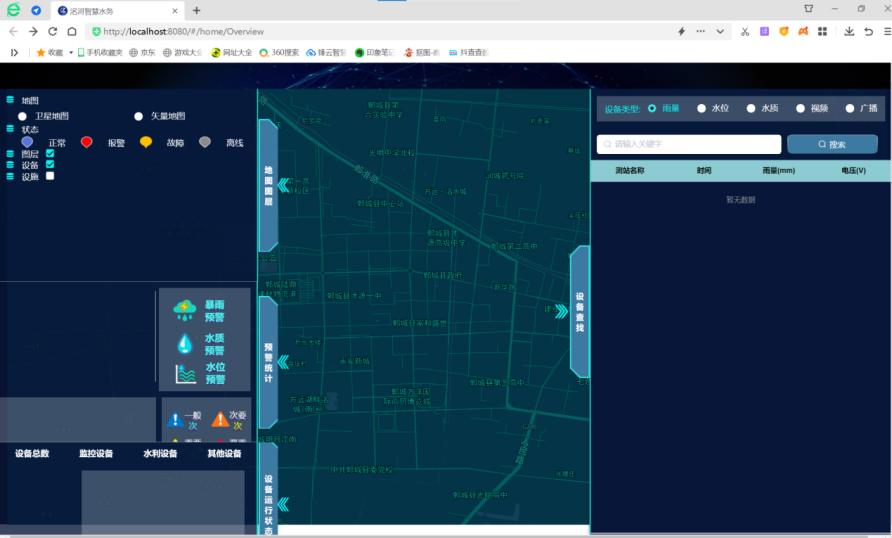892x538 pixels.
Task: Click the red 报警 status marker icon
Action: (x=87, y=143)
